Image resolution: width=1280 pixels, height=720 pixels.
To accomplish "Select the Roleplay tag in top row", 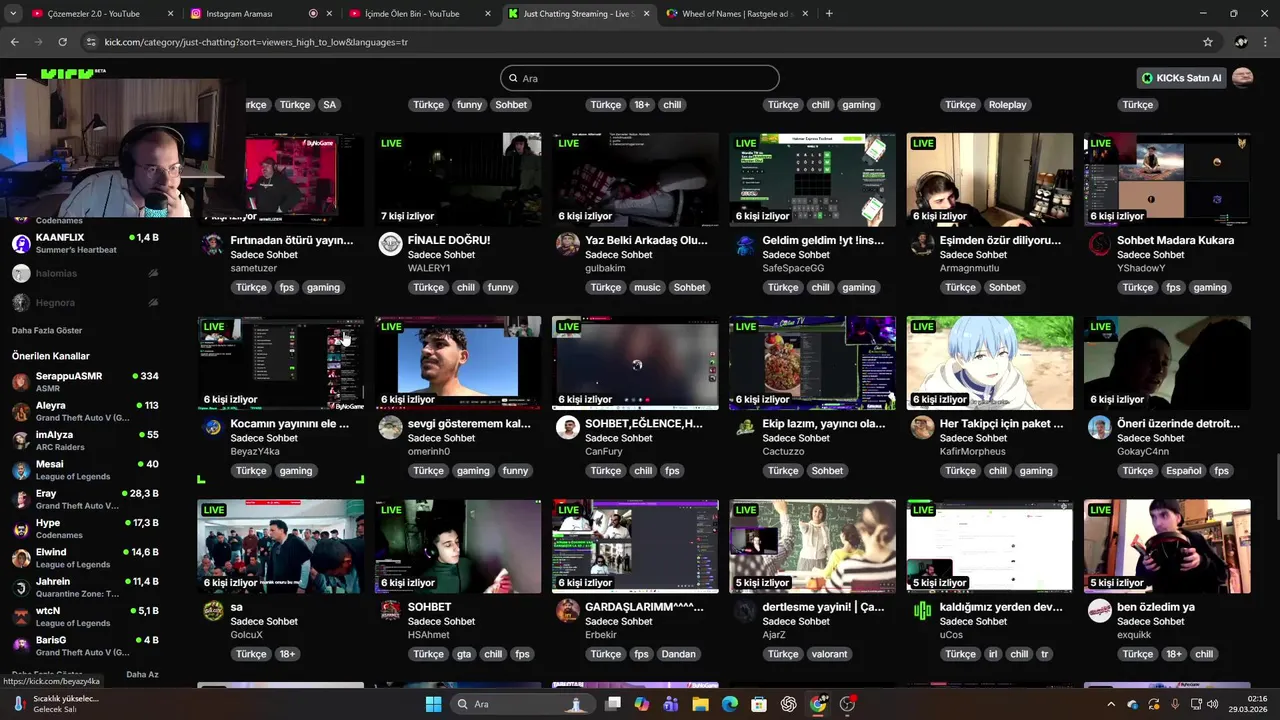I will [1007, 105].
